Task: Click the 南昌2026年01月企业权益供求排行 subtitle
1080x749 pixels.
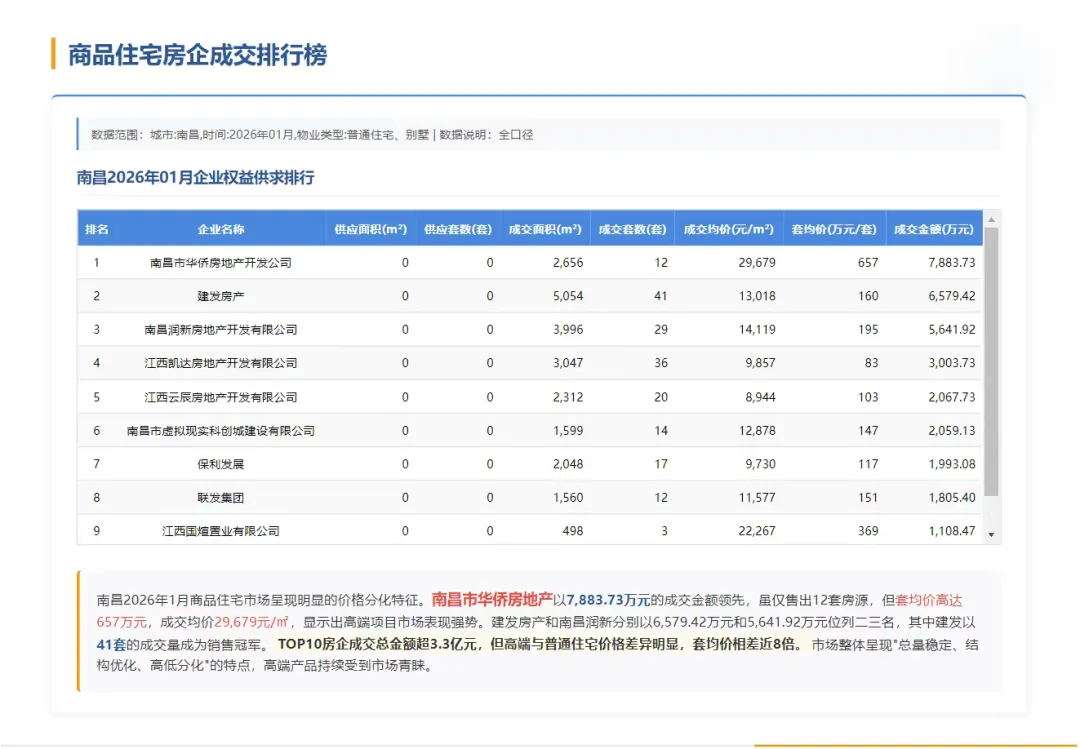Action: click(196, 178)
